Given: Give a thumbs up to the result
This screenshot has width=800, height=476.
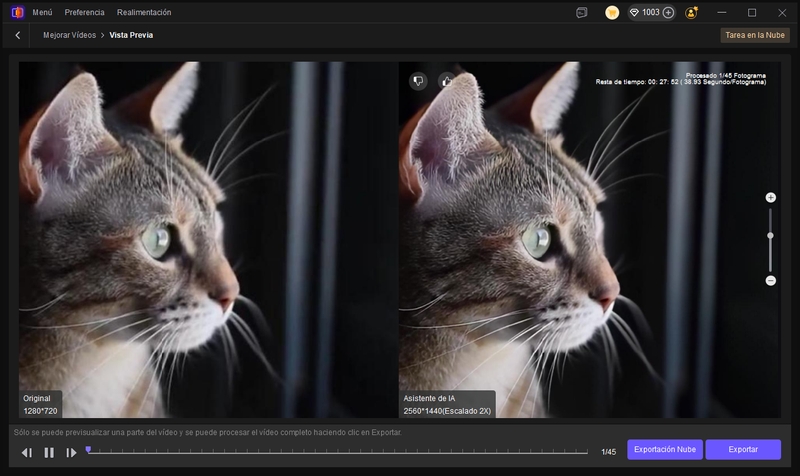Looking at the screenshot, I should pos(446,81).
